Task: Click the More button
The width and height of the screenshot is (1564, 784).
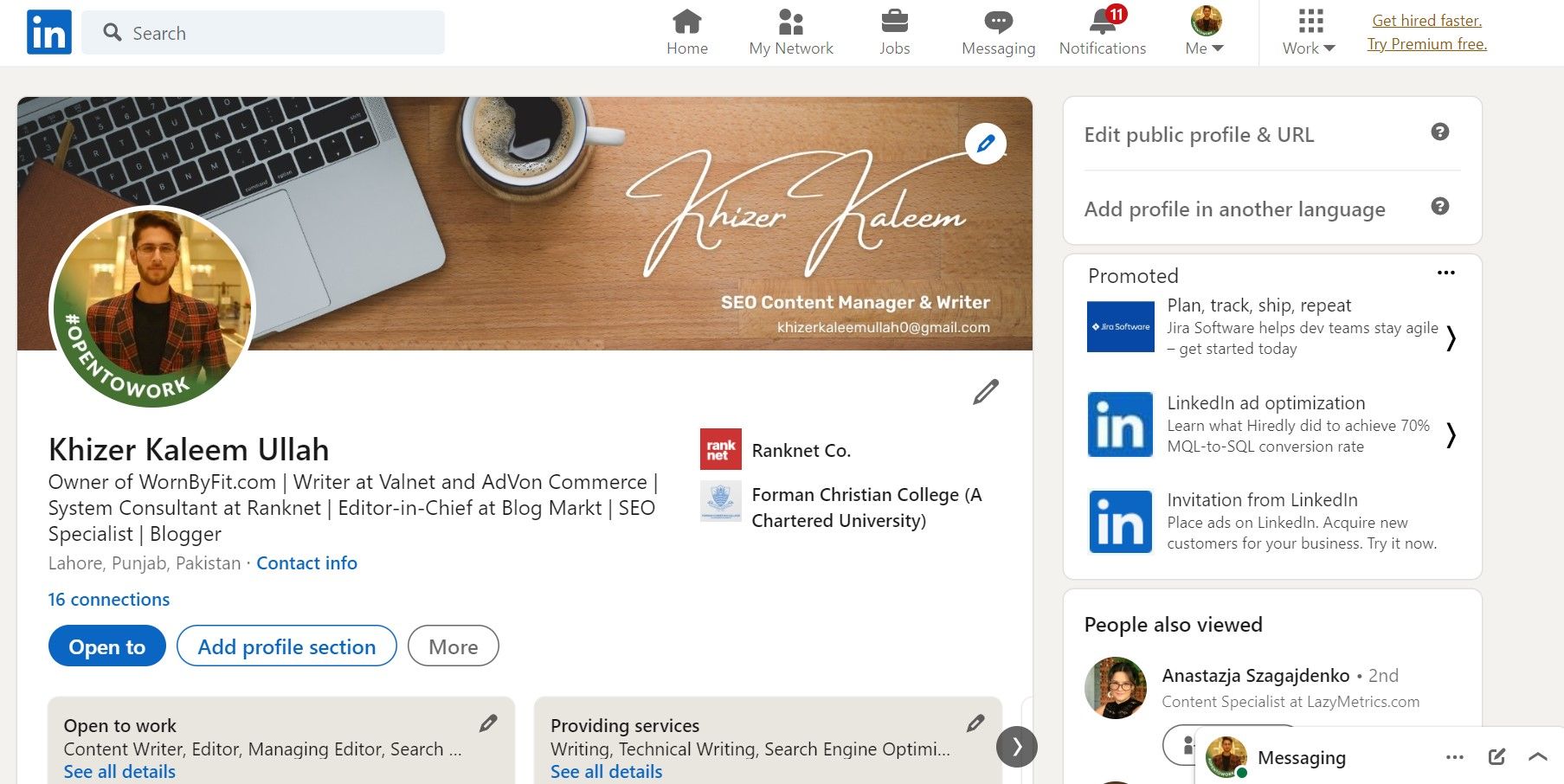Action: [x=454, y=646]
